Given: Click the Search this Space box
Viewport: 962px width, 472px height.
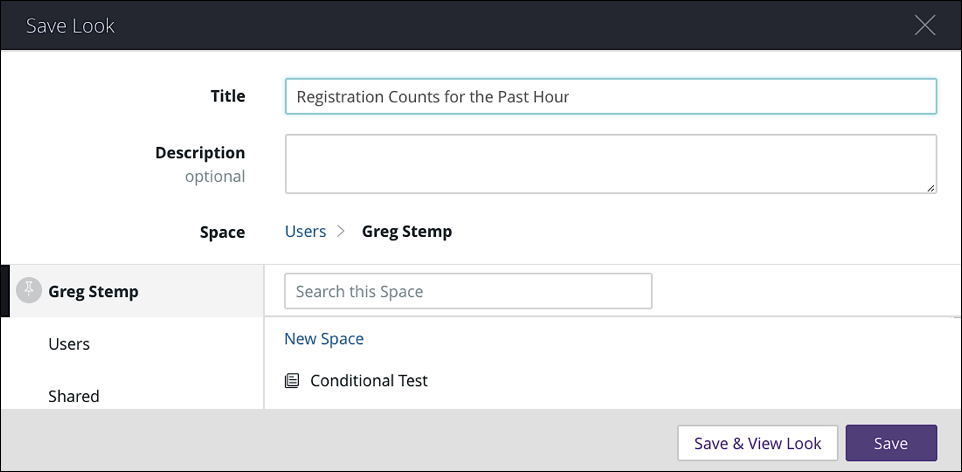Looking at the screenshot, I should [468, 291].
